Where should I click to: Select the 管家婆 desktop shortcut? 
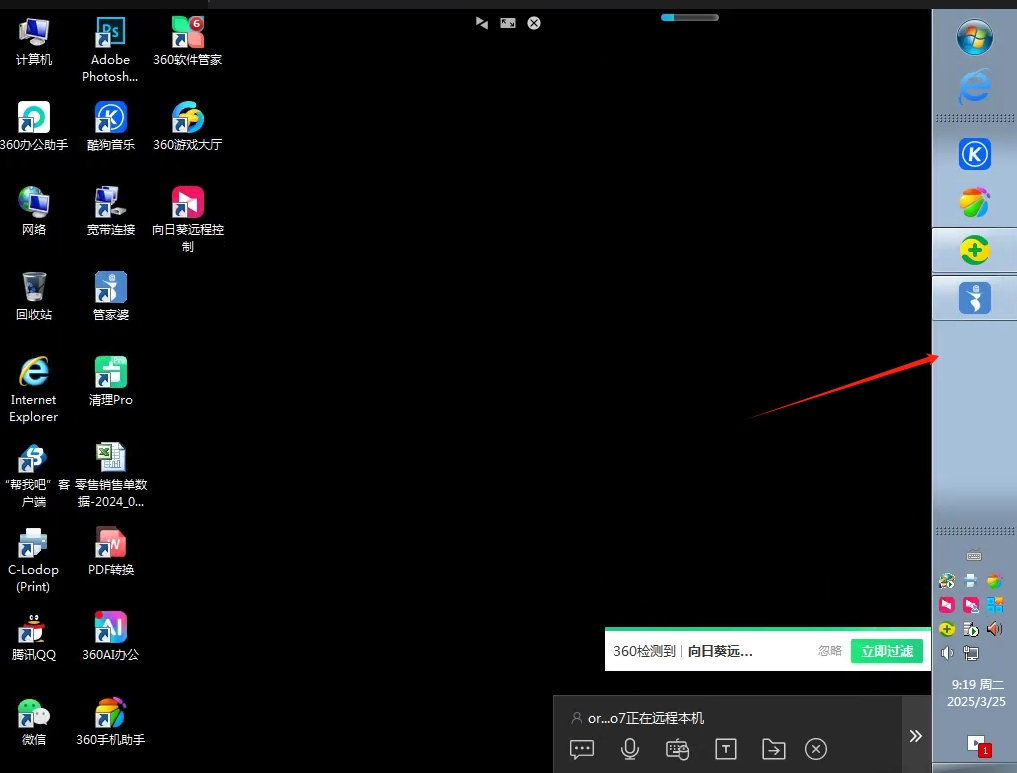pyautogui.click(x=110, y=296)
